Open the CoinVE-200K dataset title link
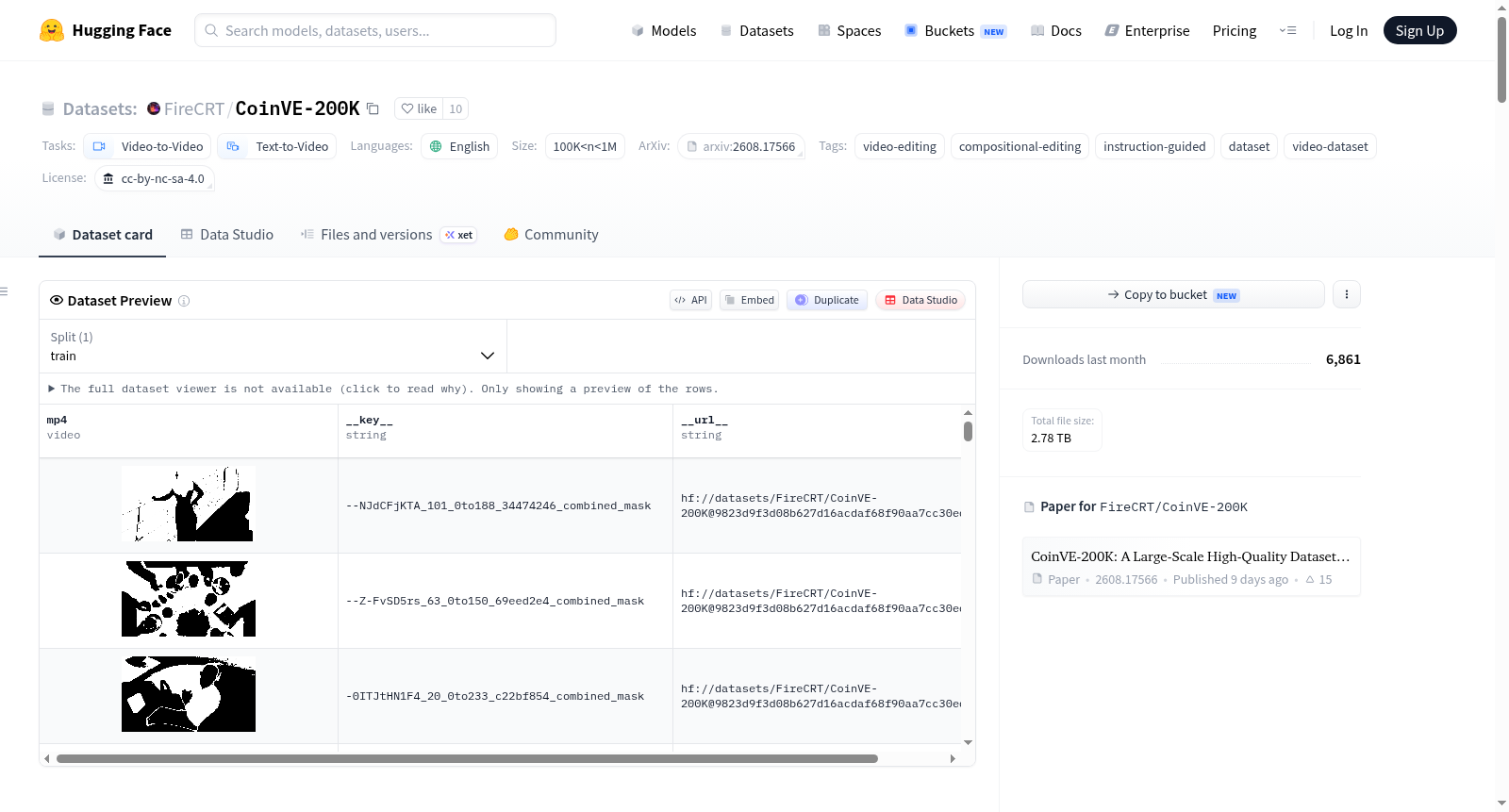 297,108
